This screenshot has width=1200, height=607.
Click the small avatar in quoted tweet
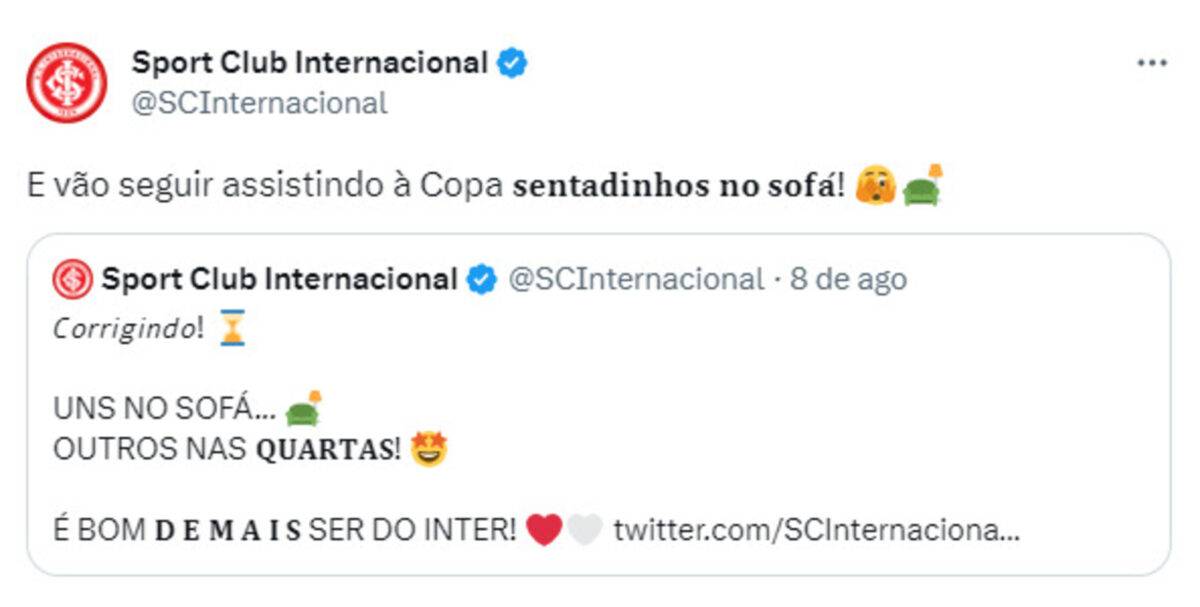[x=72, y=279]
